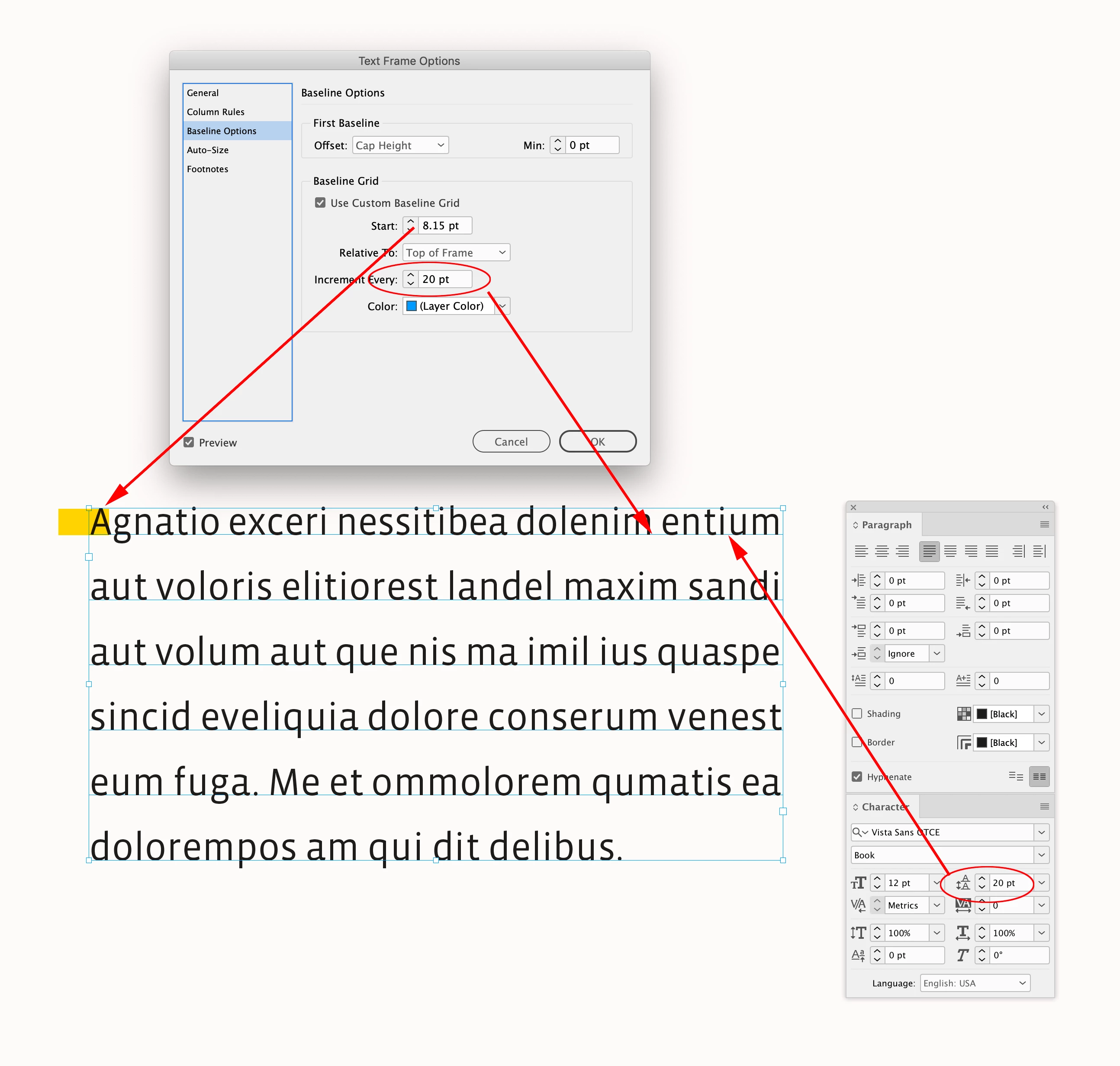Click the Start value input field
The image size is (1120, 1066).
444,225
